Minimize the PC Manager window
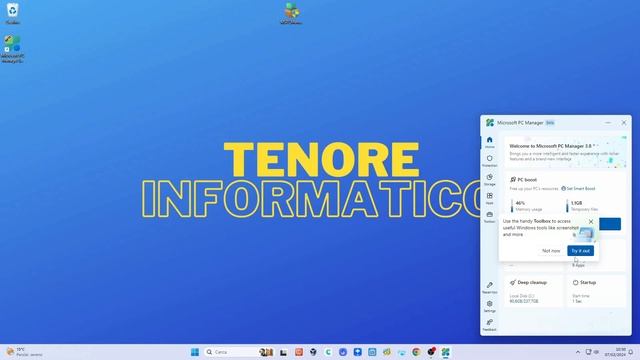640x360 pixels. click(x=608, y=122)
